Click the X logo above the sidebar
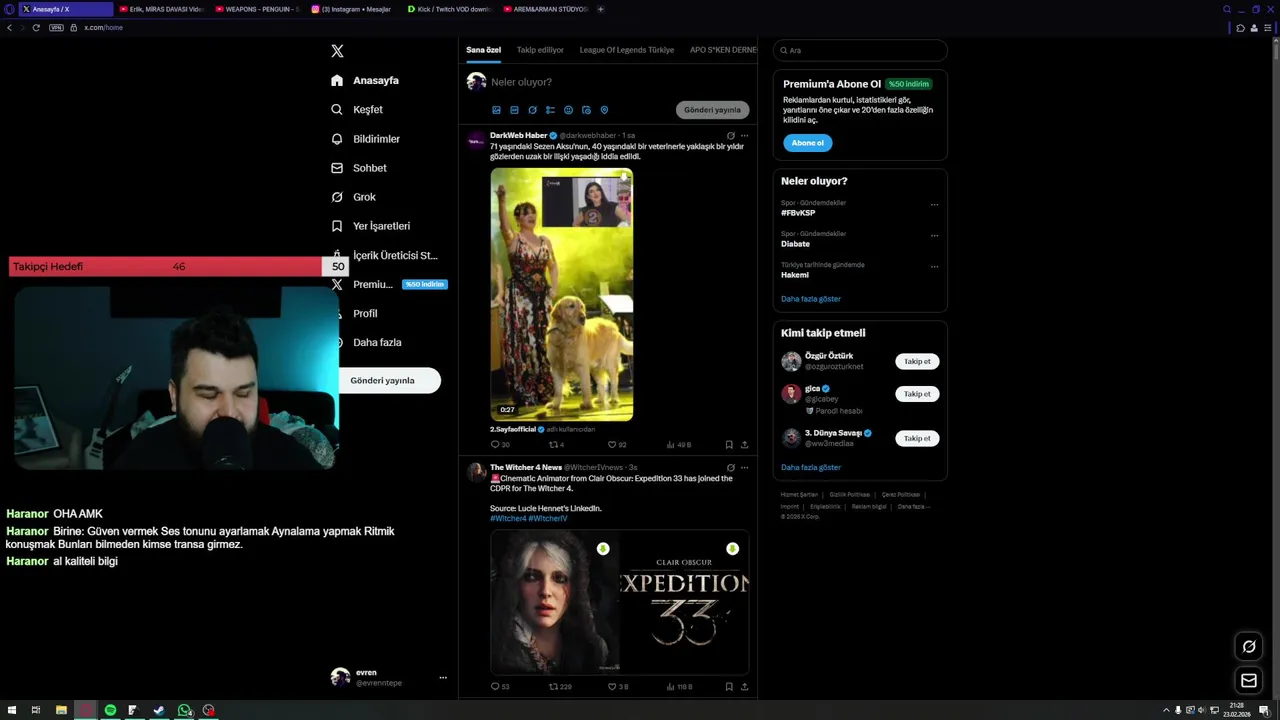 pos(337,51)
